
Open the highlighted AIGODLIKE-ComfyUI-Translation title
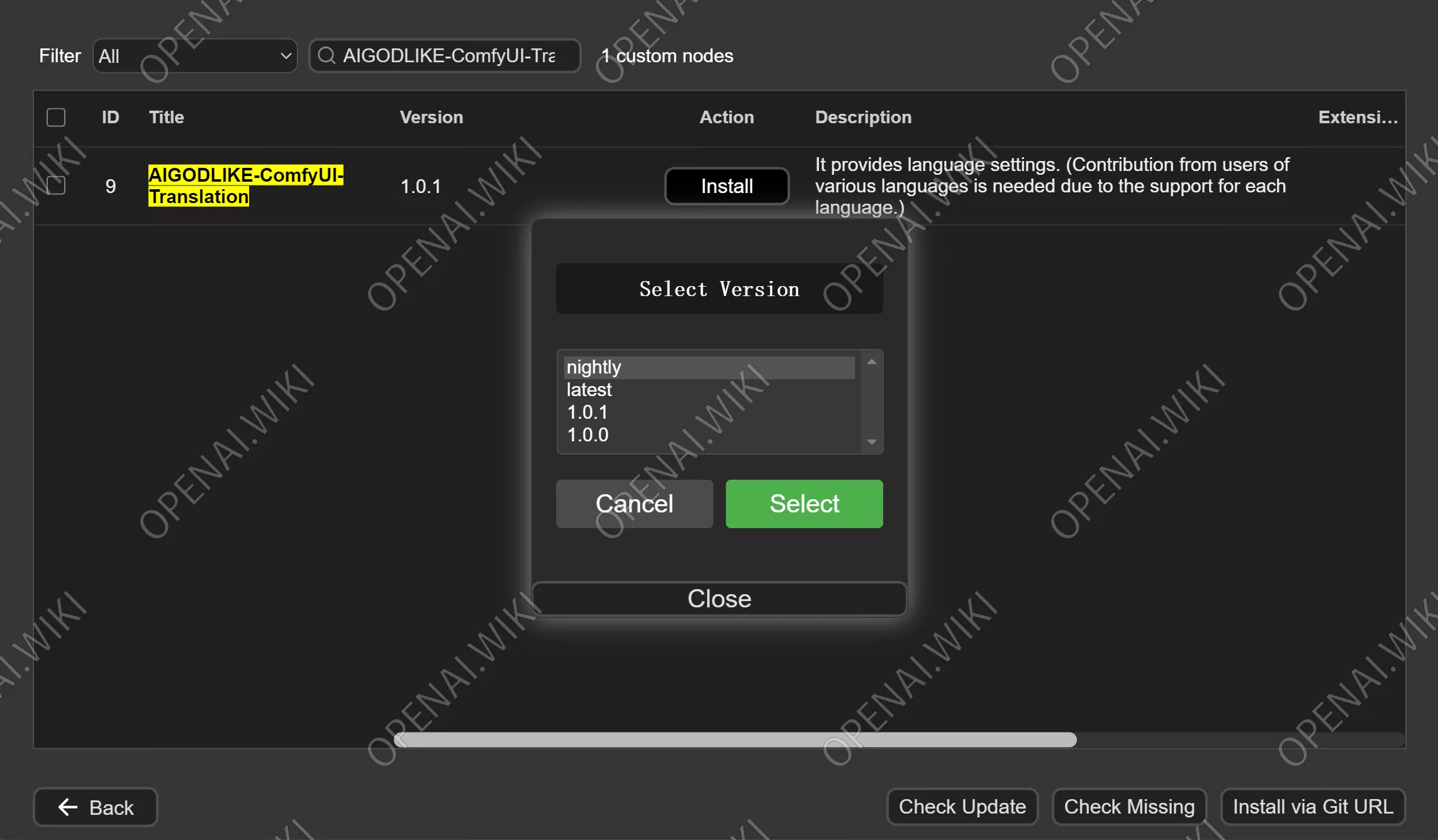click(245, 185)
